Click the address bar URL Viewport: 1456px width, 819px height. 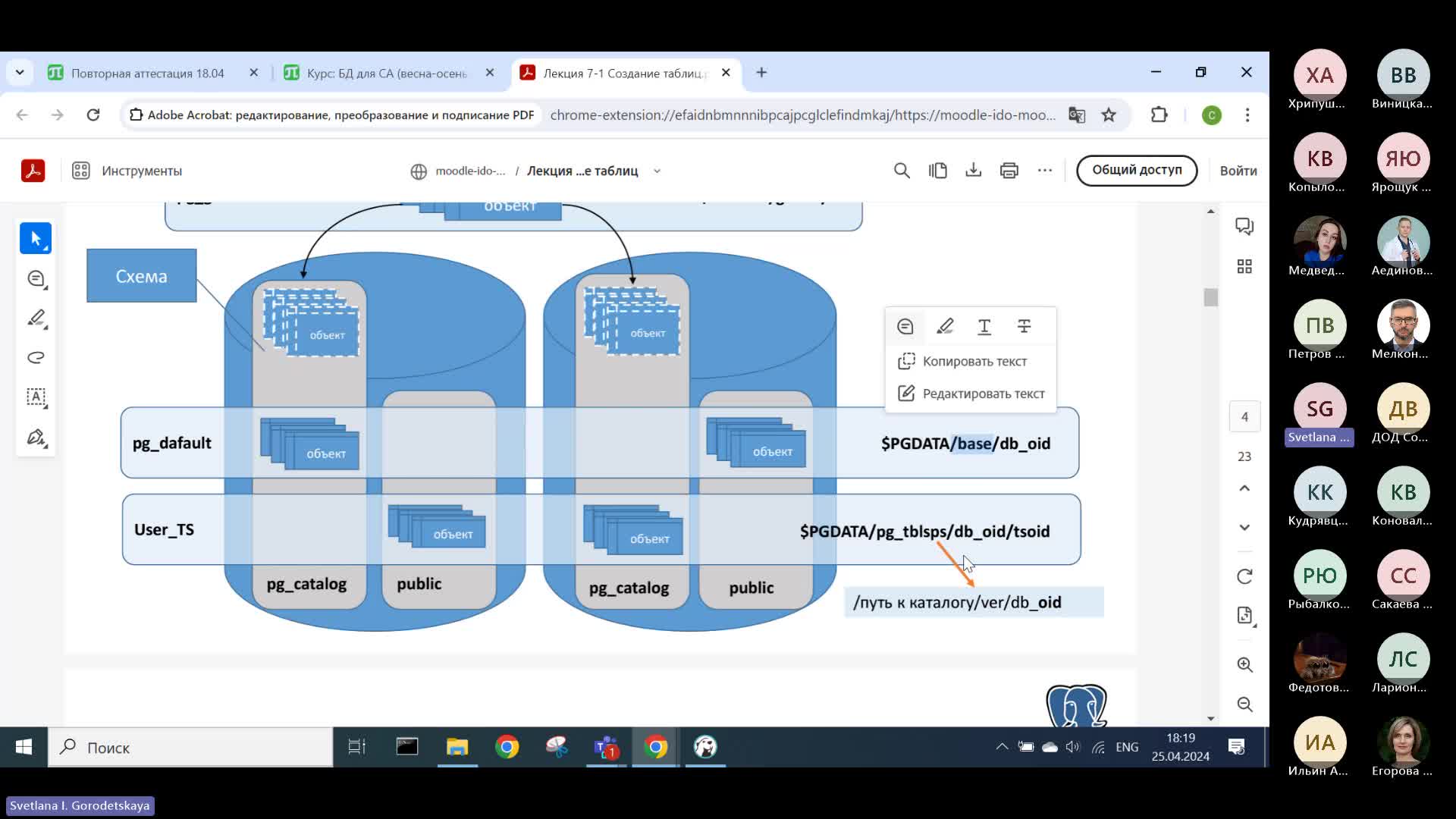click(x=802, y=115)
